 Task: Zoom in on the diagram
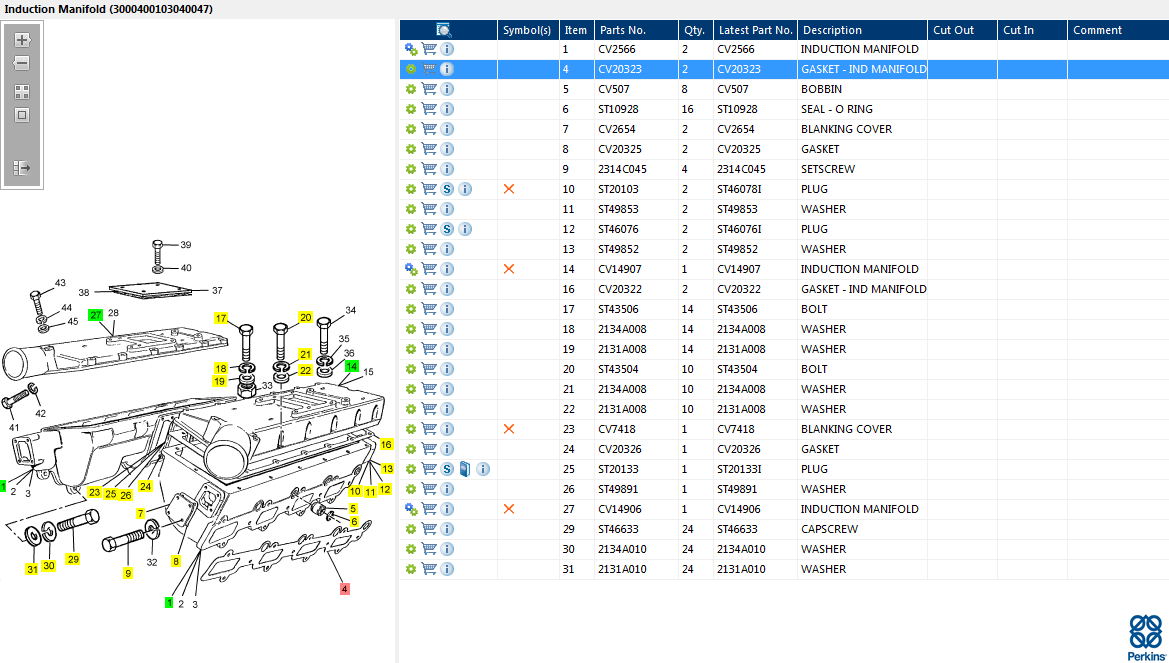click(x=22, y=40)
